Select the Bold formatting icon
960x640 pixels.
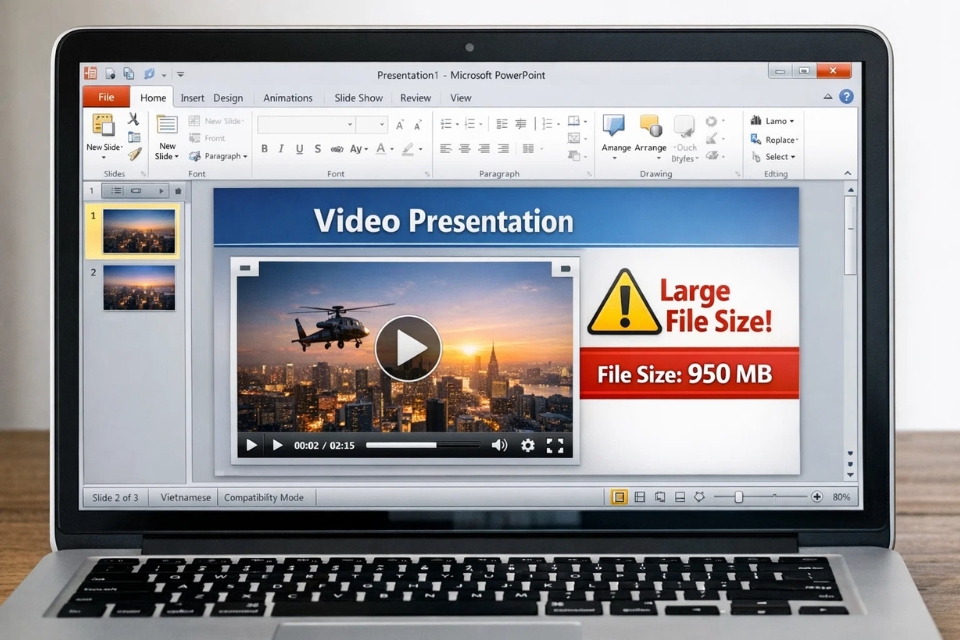tap(264, 148)
